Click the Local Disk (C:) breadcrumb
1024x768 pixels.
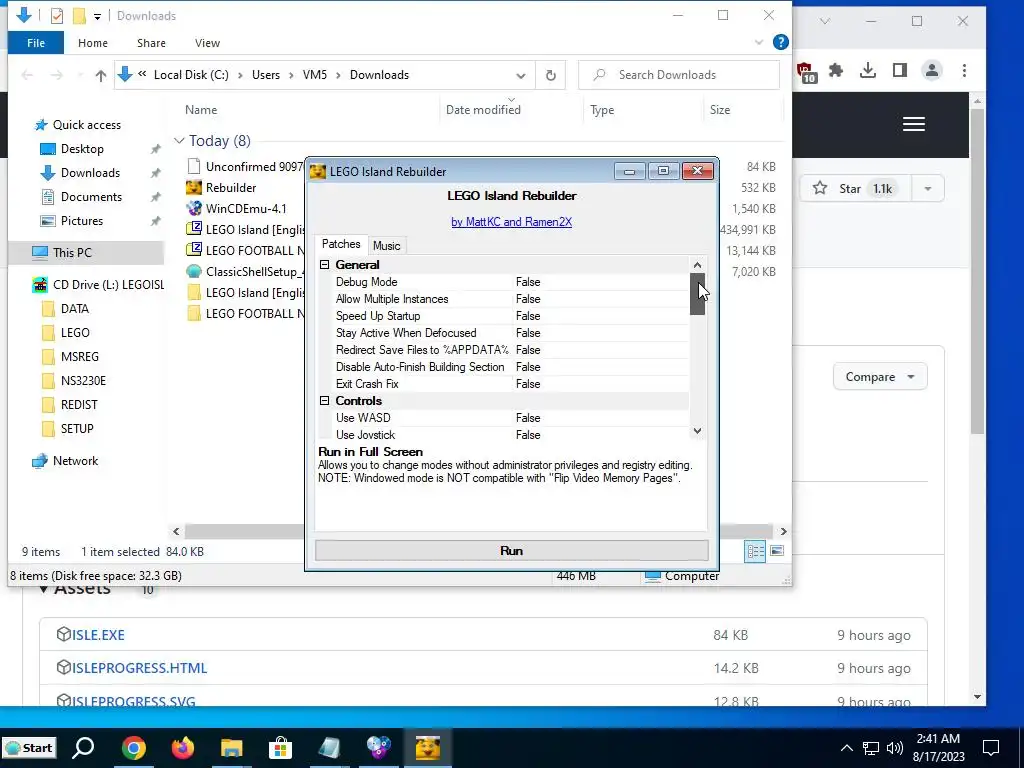191,75
